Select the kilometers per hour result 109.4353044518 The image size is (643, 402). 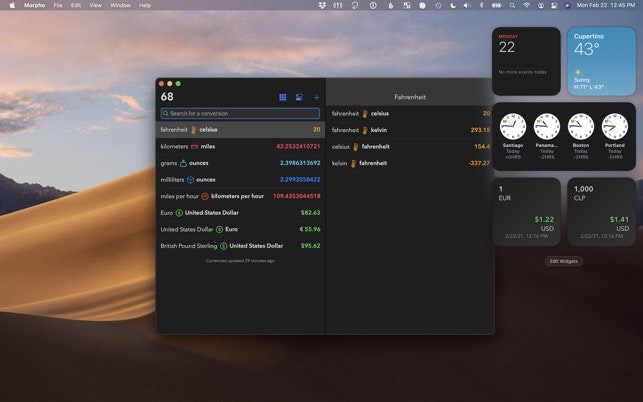(296, 196)
